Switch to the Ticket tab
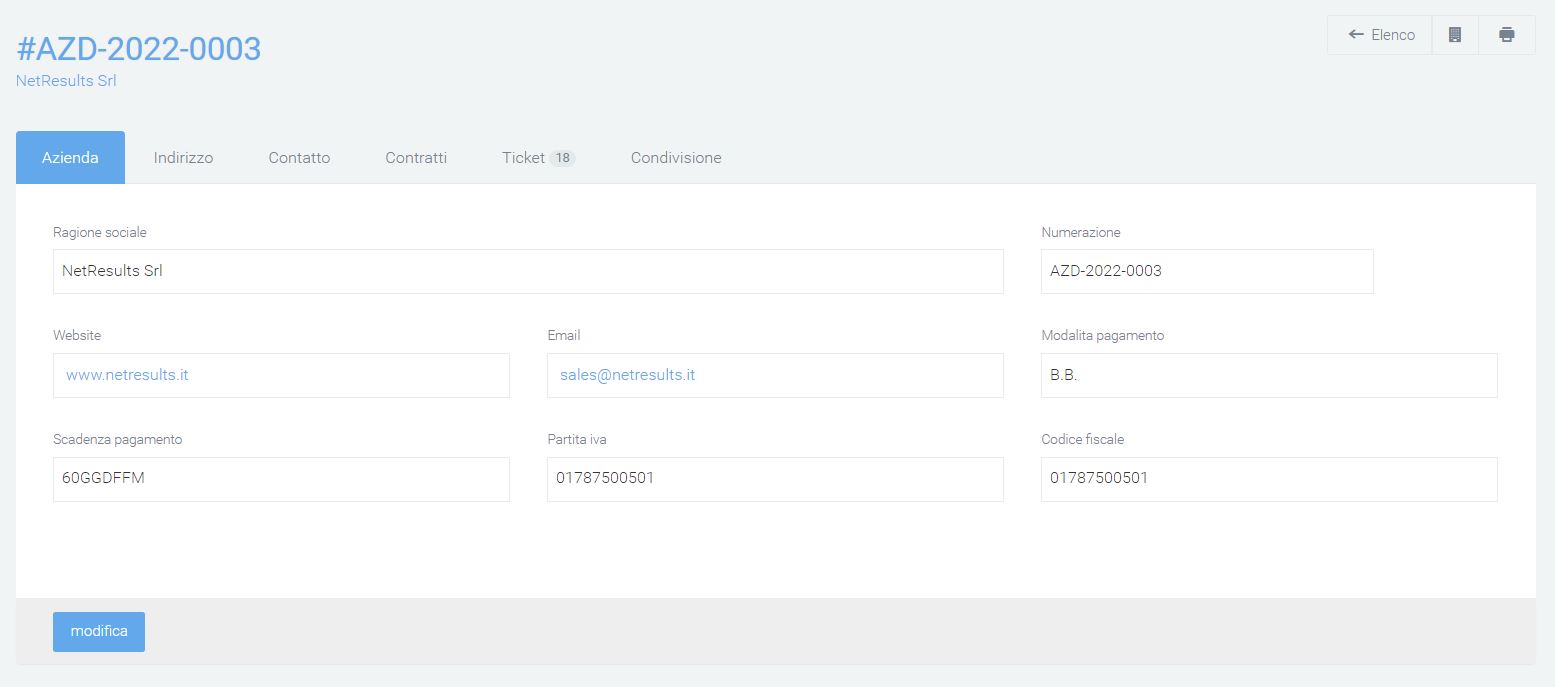 point(538,157)
